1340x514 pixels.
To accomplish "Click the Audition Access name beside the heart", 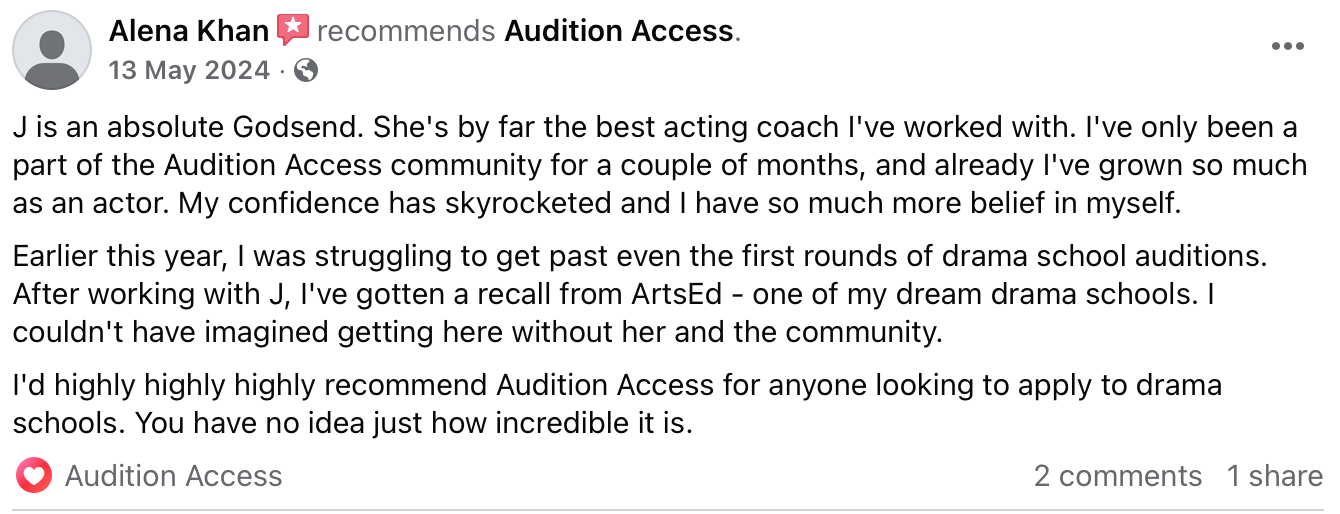I will pyautogui.click(x=174, y=476).
